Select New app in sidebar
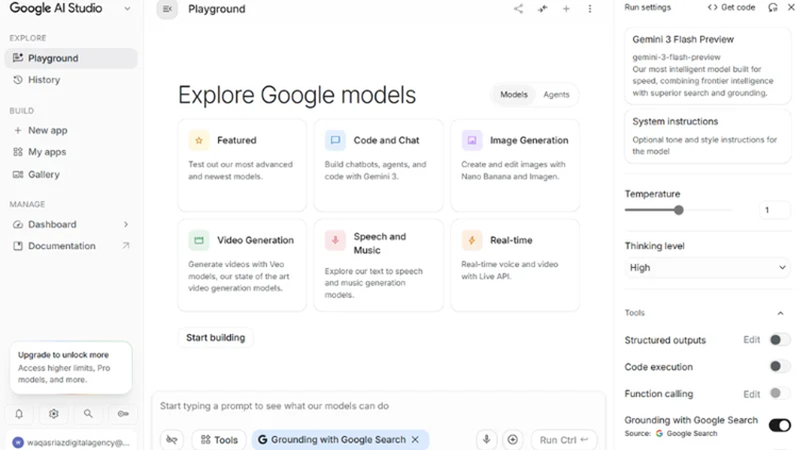 71,130
